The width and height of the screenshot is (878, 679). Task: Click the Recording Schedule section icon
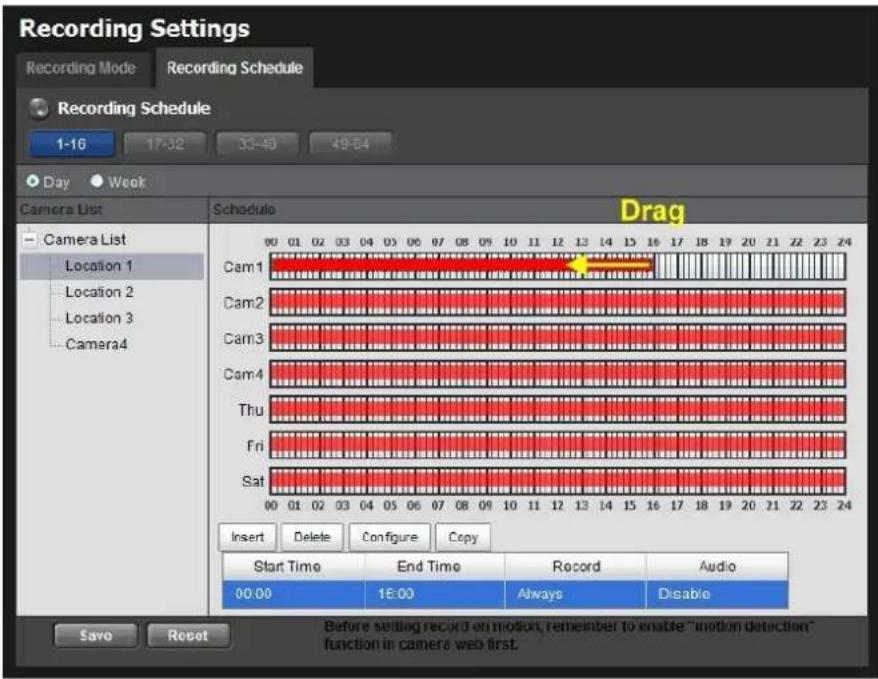point(39,108)
